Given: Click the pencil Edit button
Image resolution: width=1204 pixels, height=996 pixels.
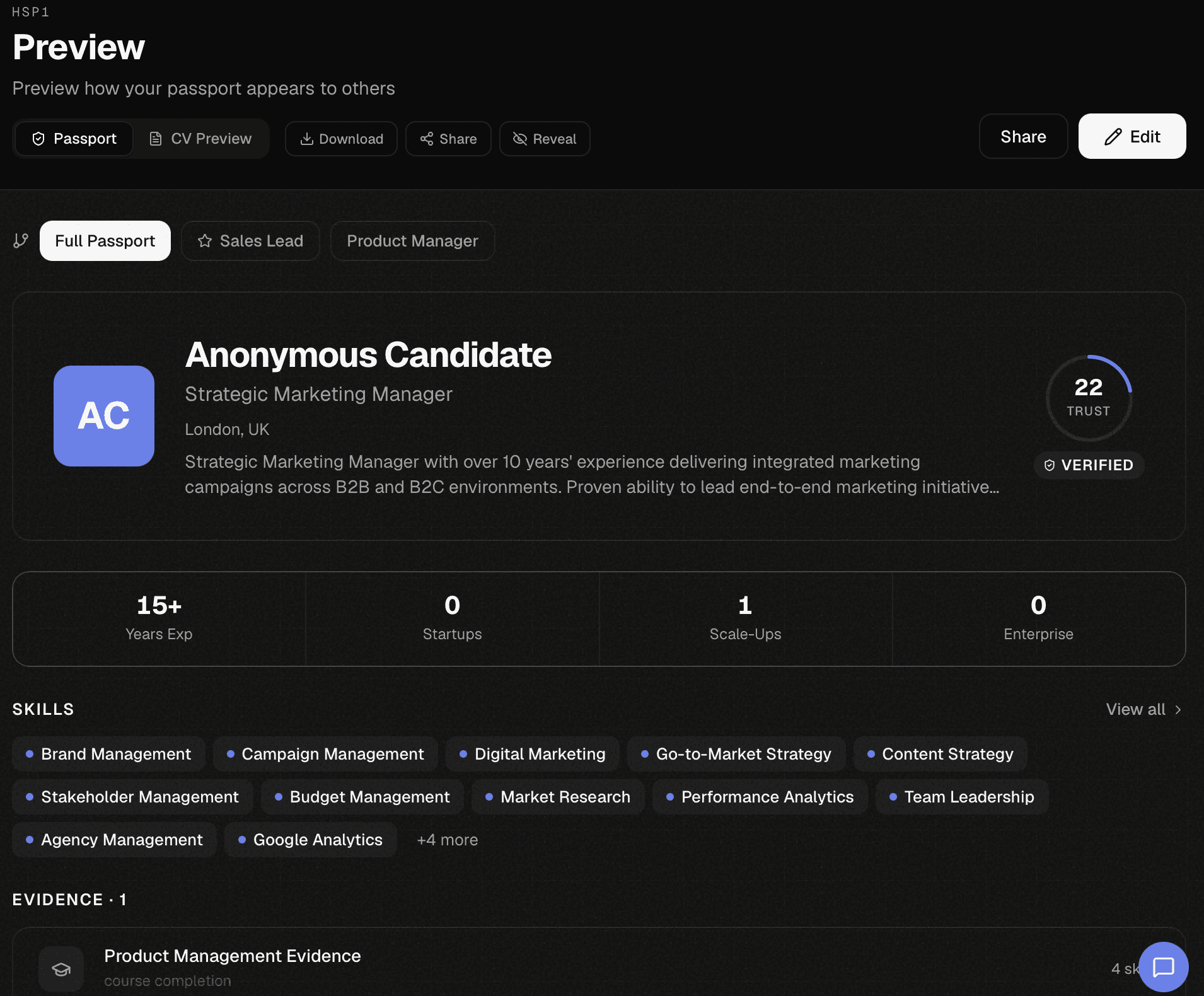Looking at the screenshot, I should pos(1132,137).
